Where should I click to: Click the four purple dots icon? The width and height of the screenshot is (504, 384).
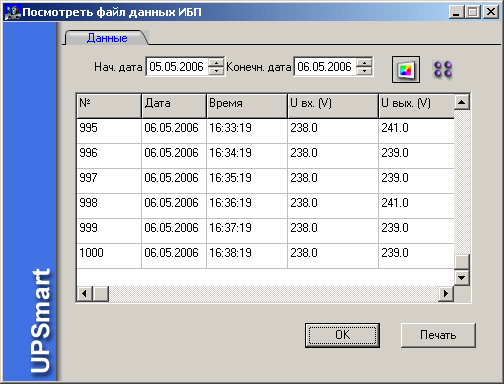pyautogui.click(x=443, y=69)
